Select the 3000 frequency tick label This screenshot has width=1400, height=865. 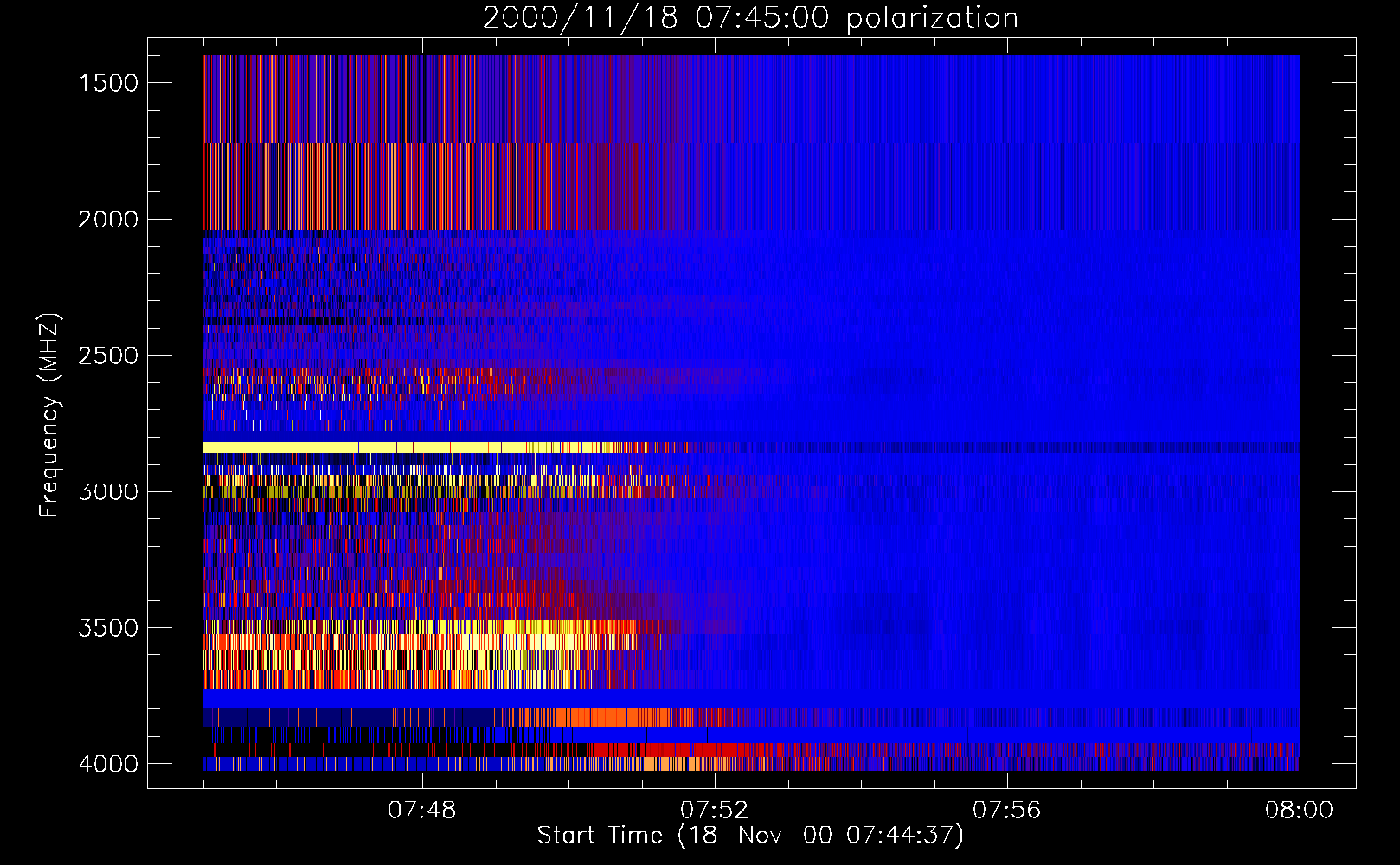pyautogui.click(x=108, y=492)
